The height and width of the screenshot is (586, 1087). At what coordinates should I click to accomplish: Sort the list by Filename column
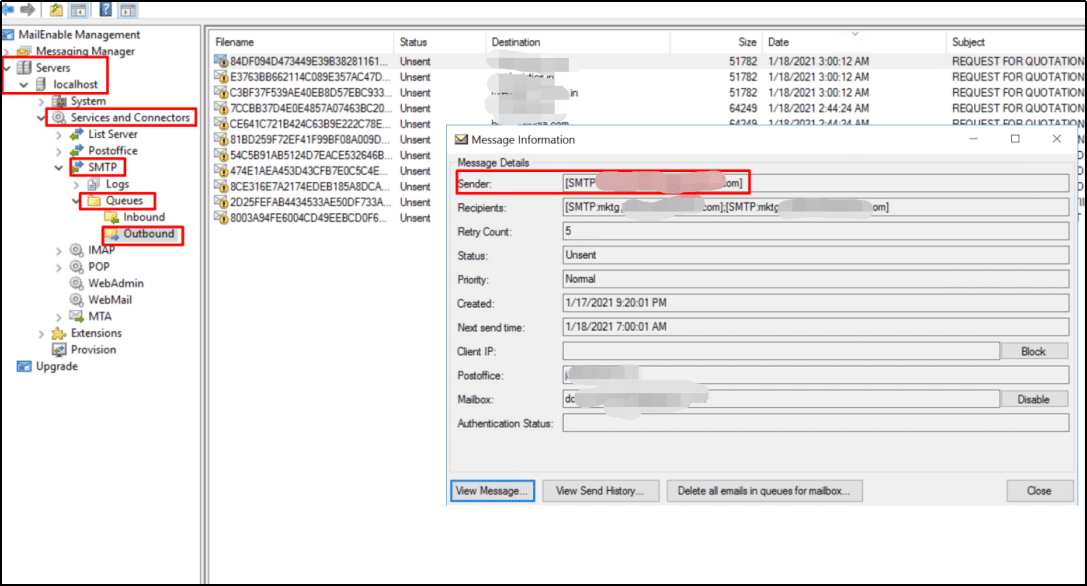coord(301,42)
